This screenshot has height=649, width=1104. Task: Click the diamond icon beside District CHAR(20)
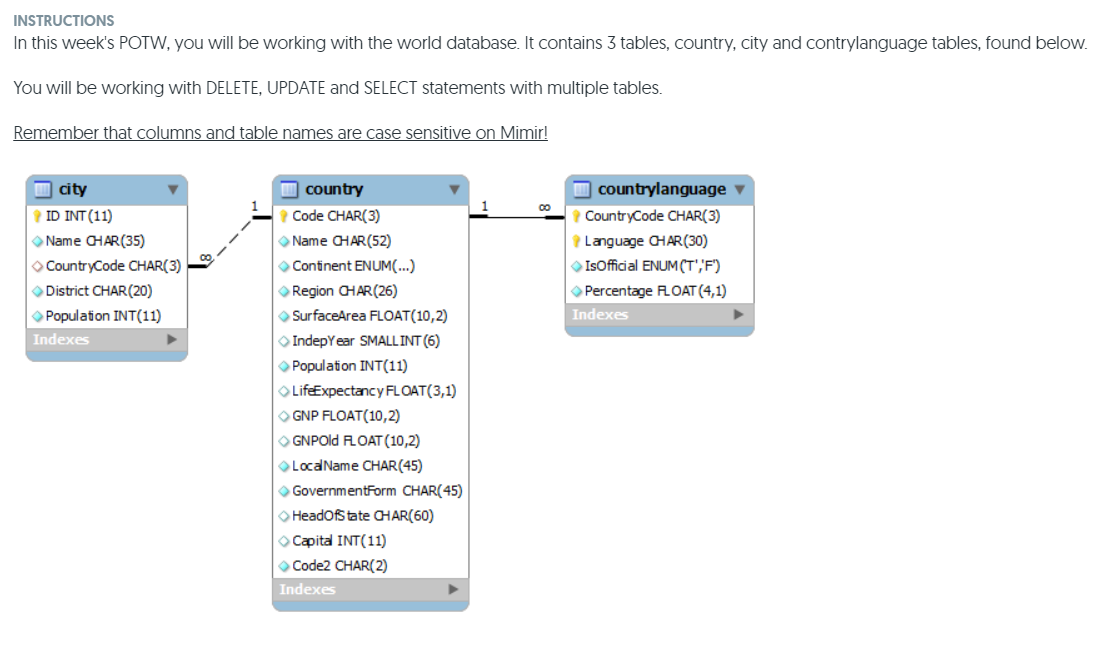pos(37,291)
